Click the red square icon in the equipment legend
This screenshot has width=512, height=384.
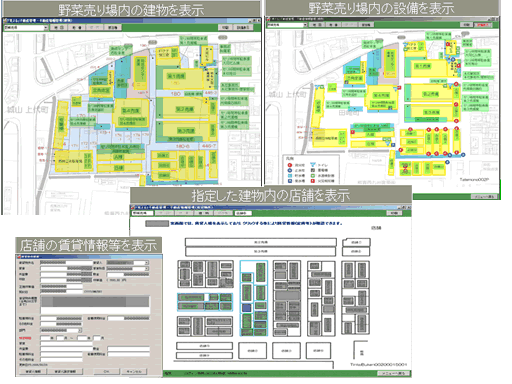(313, 181)
